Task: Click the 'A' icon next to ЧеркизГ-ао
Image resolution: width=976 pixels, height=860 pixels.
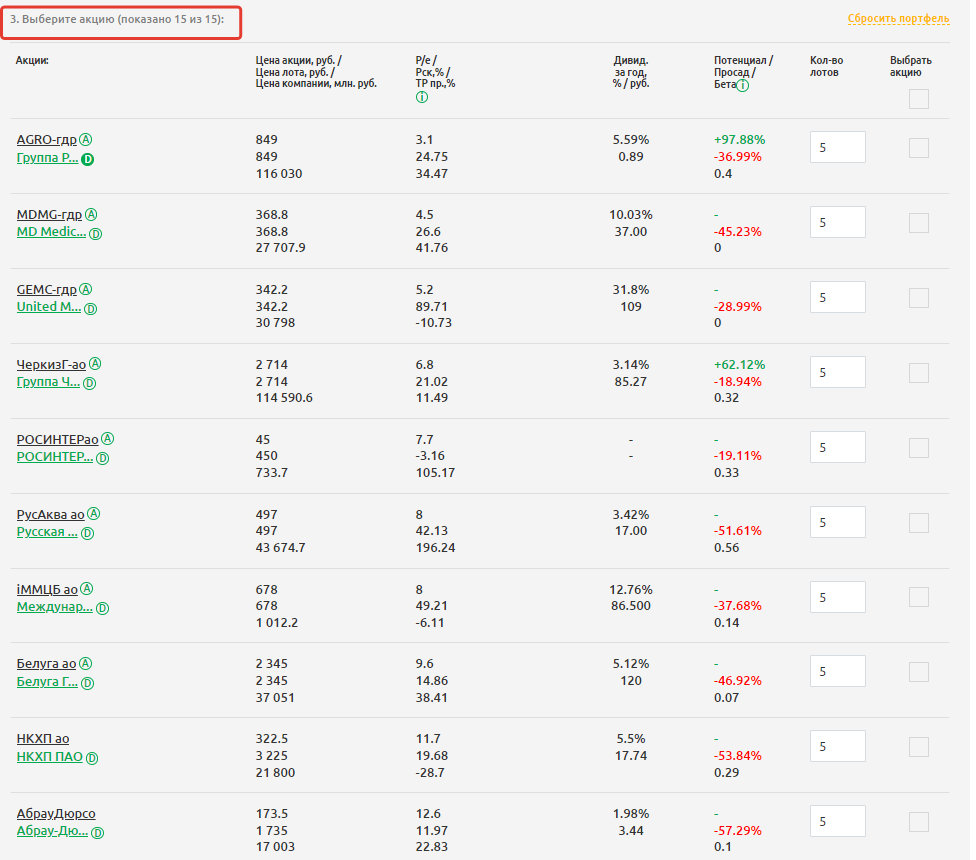Action: (x=95, y=364)
